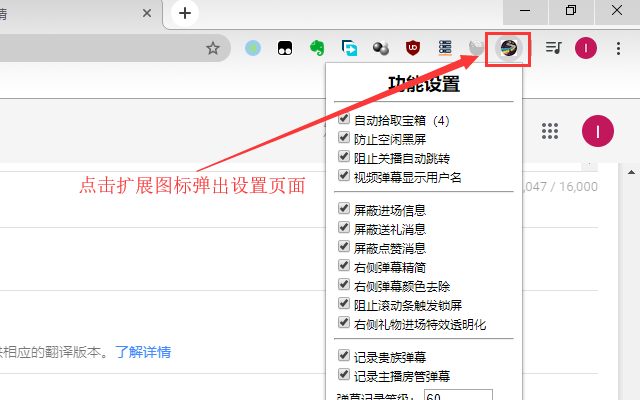The height and width of the screenshot is (400, 640).
Task: Open the Chrome profile avatar in toolbar
Action: click(586, 48)
